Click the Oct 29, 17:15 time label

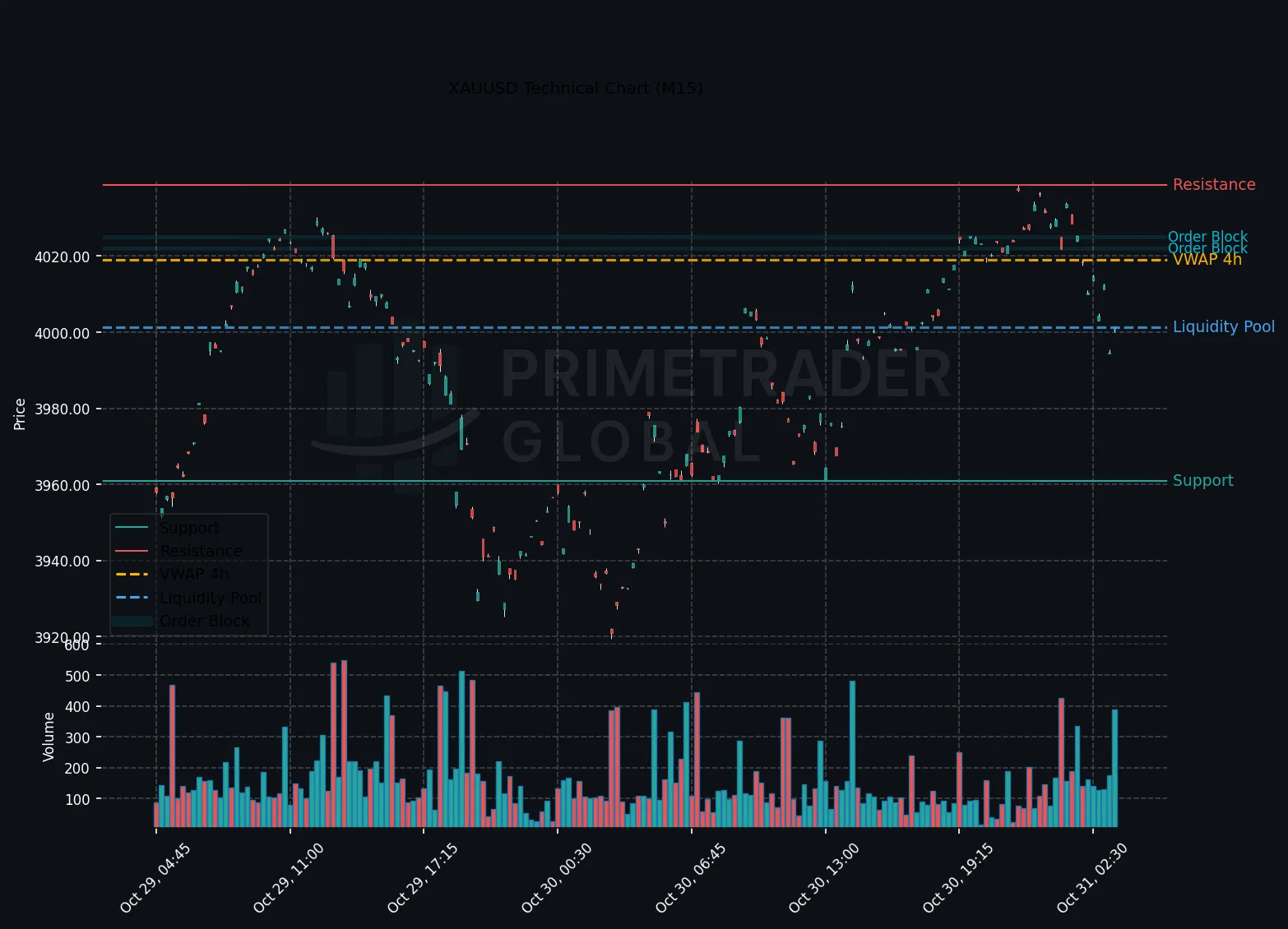pos(423,878)
